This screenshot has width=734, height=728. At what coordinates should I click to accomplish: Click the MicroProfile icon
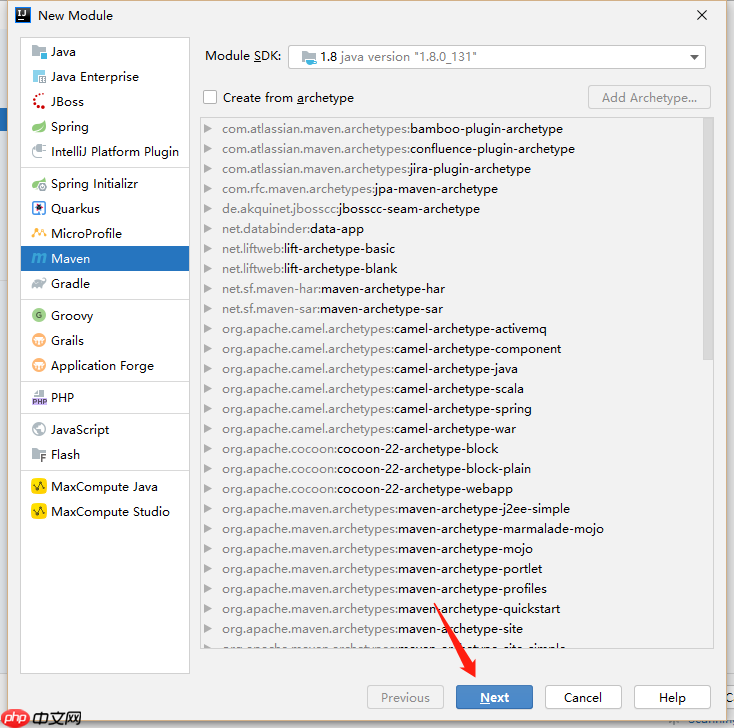(39, 233)
